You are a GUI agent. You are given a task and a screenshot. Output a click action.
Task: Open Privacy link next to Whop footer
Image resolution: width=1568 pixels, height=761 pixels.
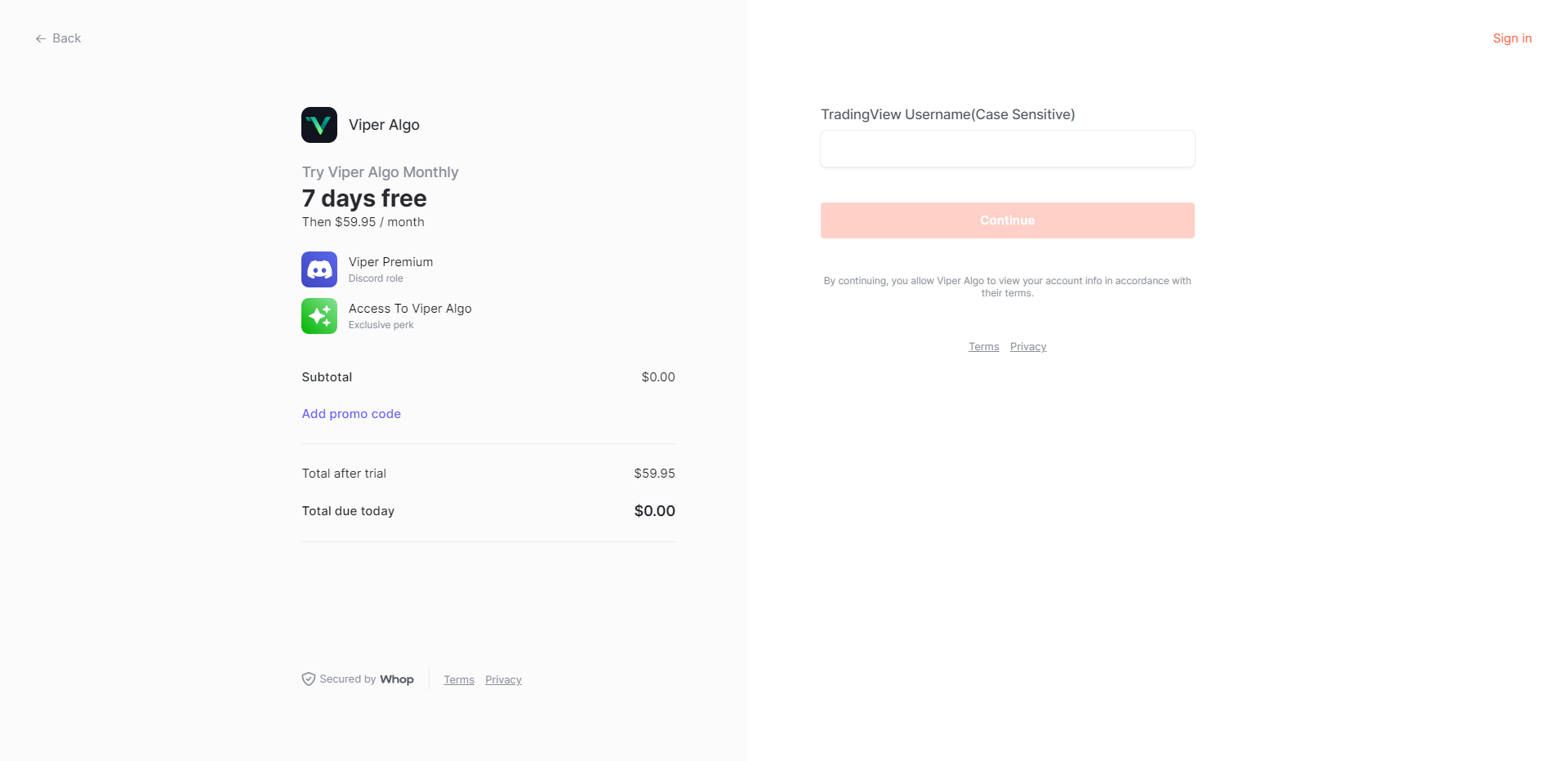point(503,680)
